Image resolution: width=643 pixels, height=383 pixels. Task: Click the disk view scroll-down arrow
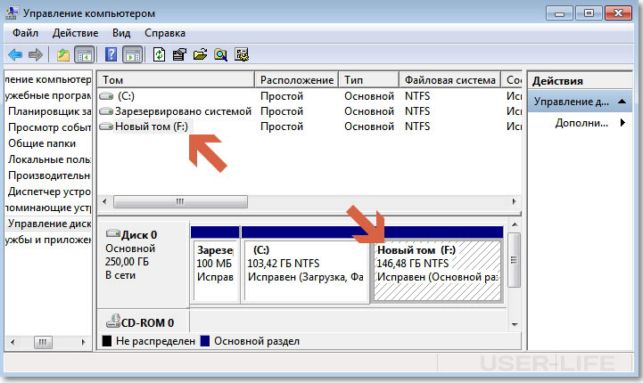tap(514, 324)
